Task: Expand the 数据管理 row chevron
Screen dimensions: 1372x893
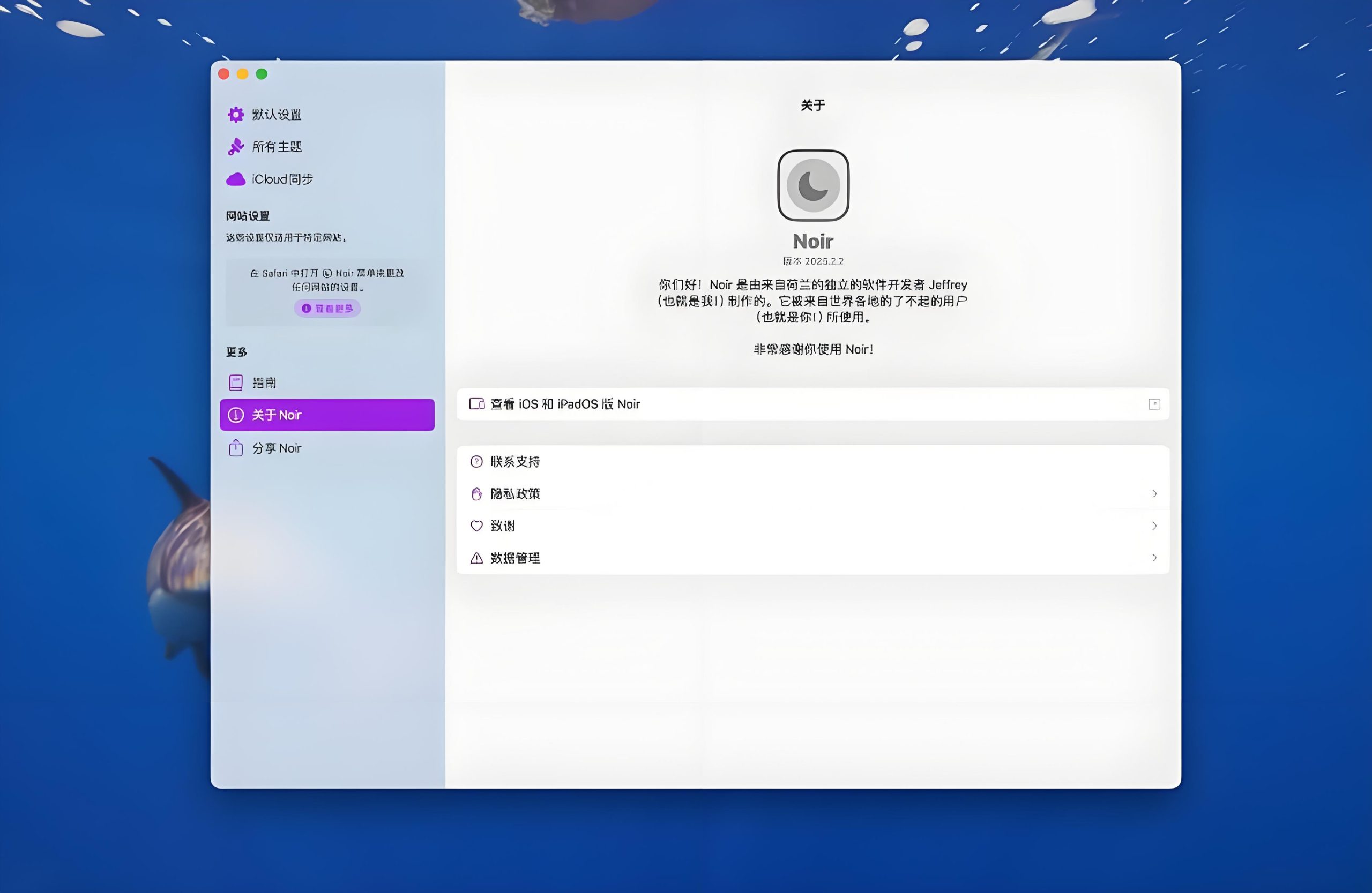Action: click(x=1154, y=558)
